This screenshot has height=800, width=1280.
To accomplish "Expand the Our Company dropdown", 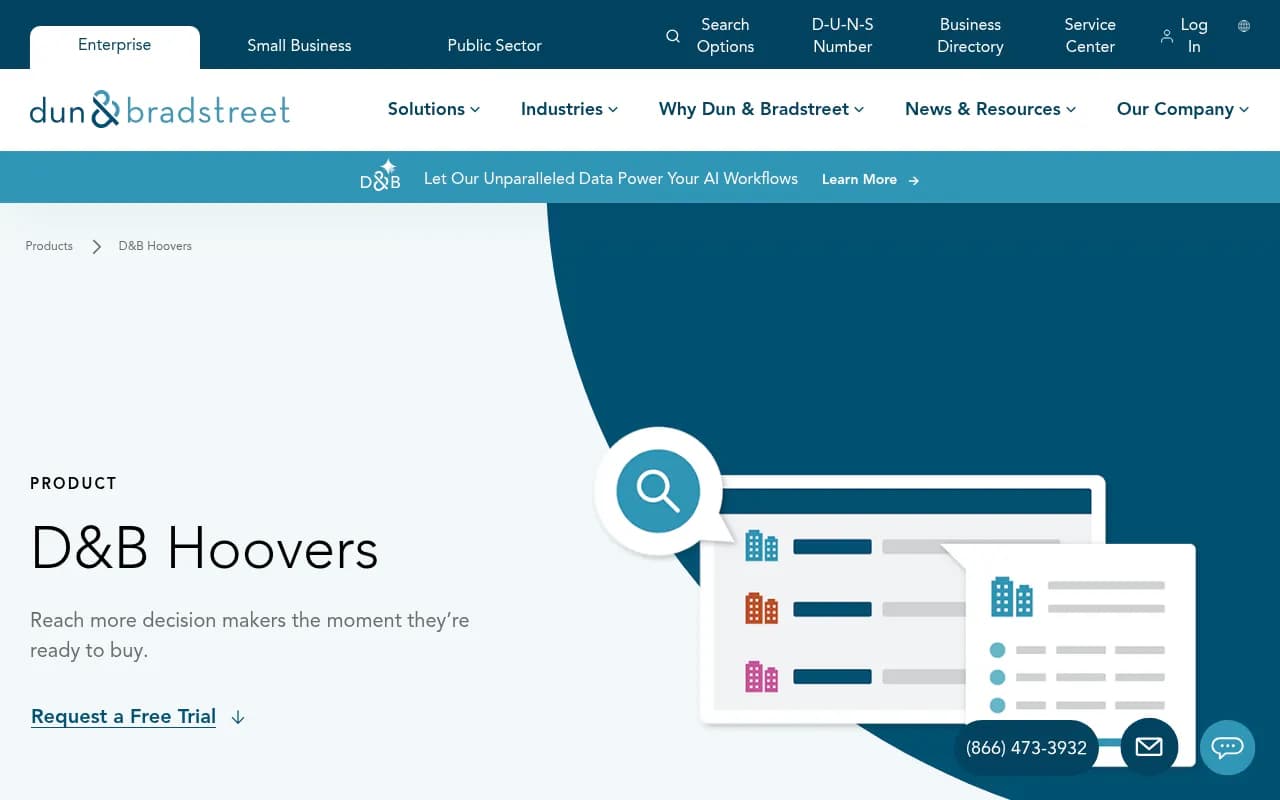I will click(x=1243, y=110).
